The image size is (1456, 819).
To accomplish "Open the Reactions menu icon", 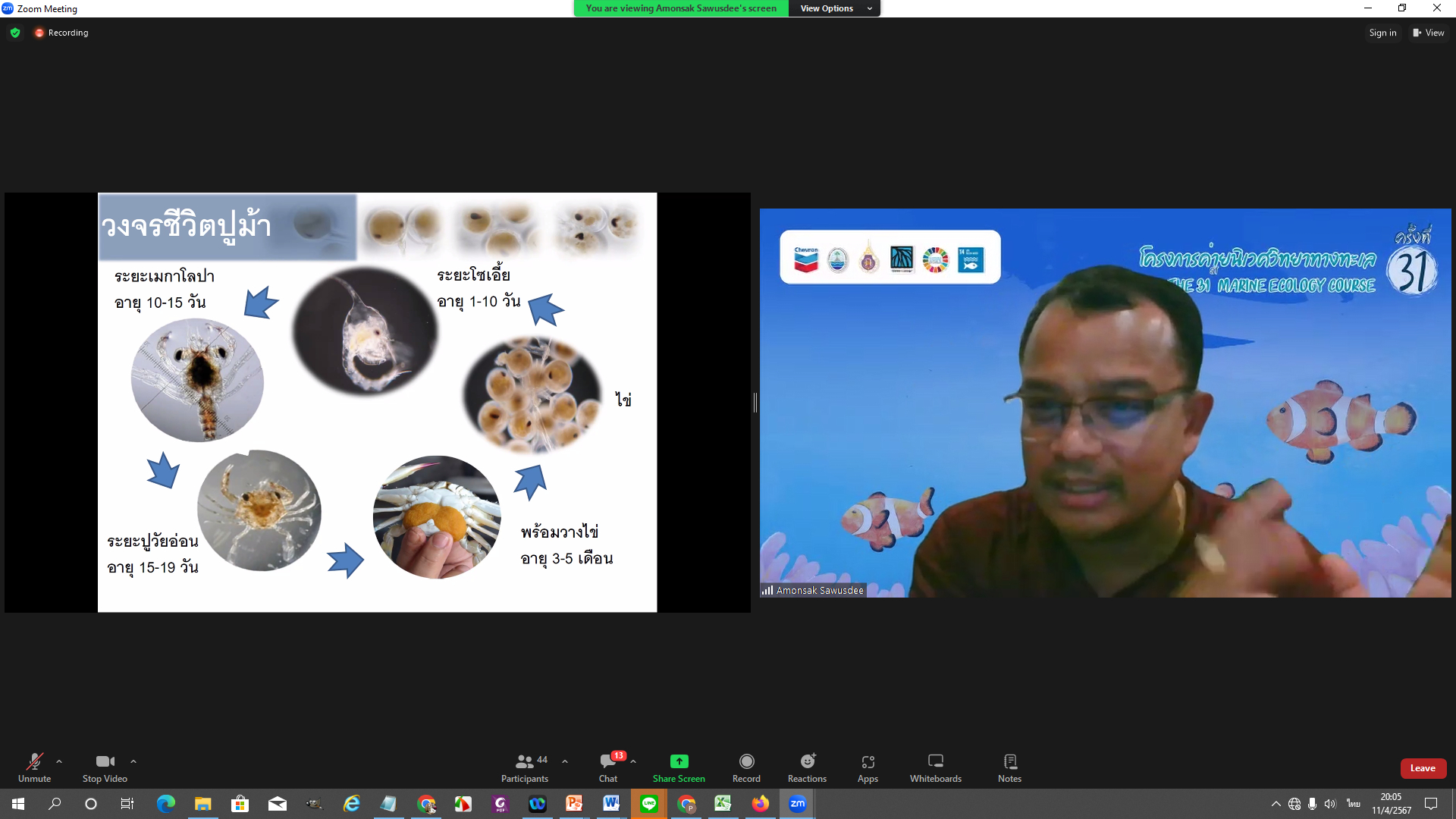I will click(x=807, y=761).
